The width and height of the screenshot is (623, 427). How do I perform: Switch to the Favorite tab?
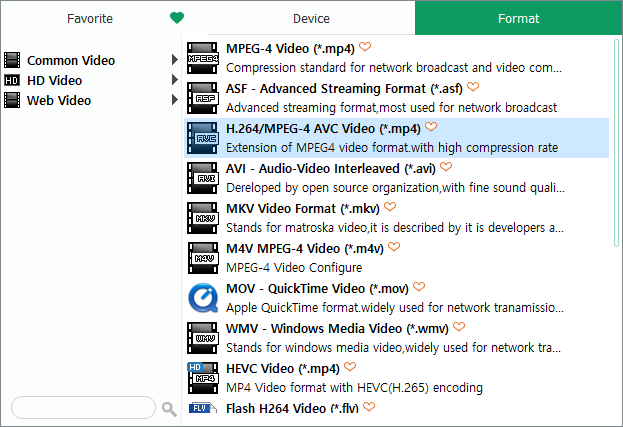(x=90, y=18)
